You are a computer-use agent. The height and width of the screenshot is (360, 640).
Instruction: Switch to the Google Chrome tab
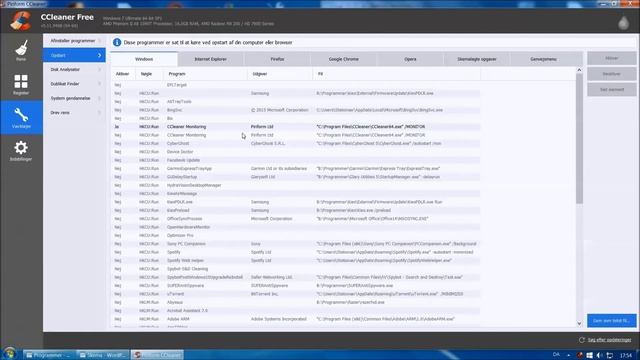344,59
